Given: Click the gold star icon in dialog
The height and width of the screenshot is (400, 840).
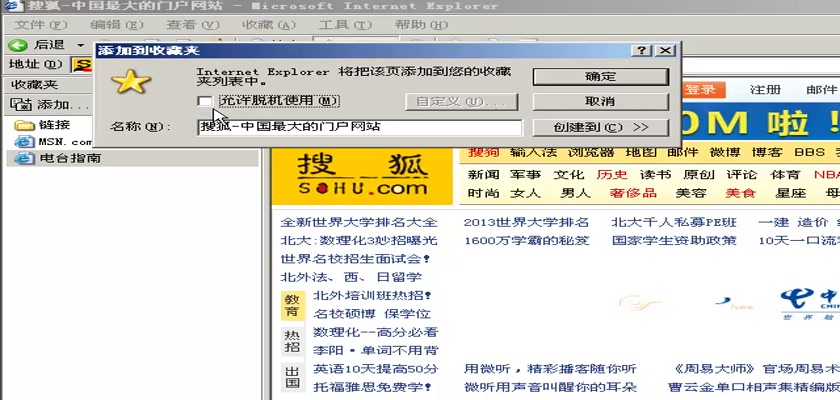Looking at the screenshot, I should pos(131,82).
